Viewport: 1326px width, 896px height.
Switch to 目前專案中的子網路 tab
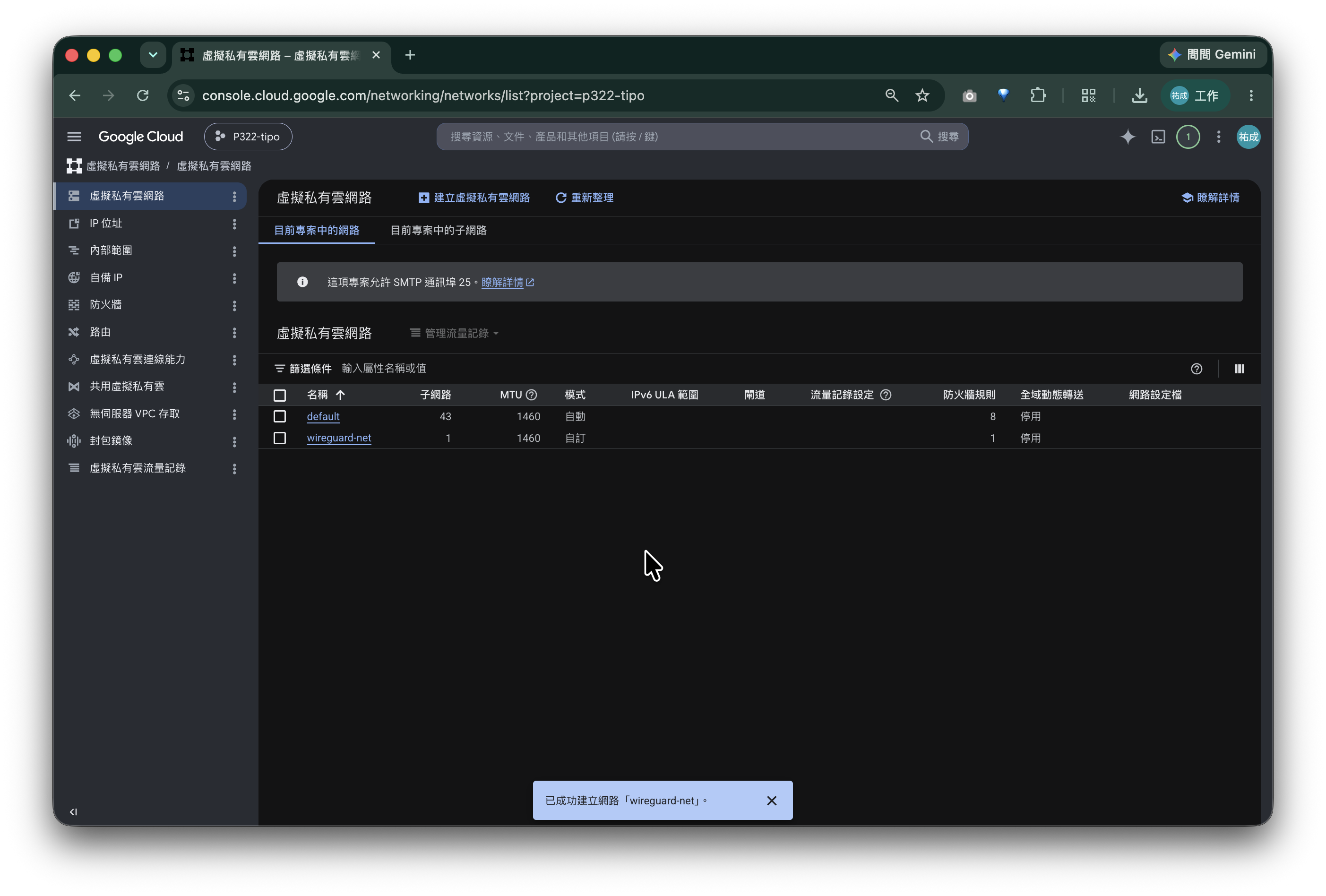pyautogui.click(x=438, y=231)
